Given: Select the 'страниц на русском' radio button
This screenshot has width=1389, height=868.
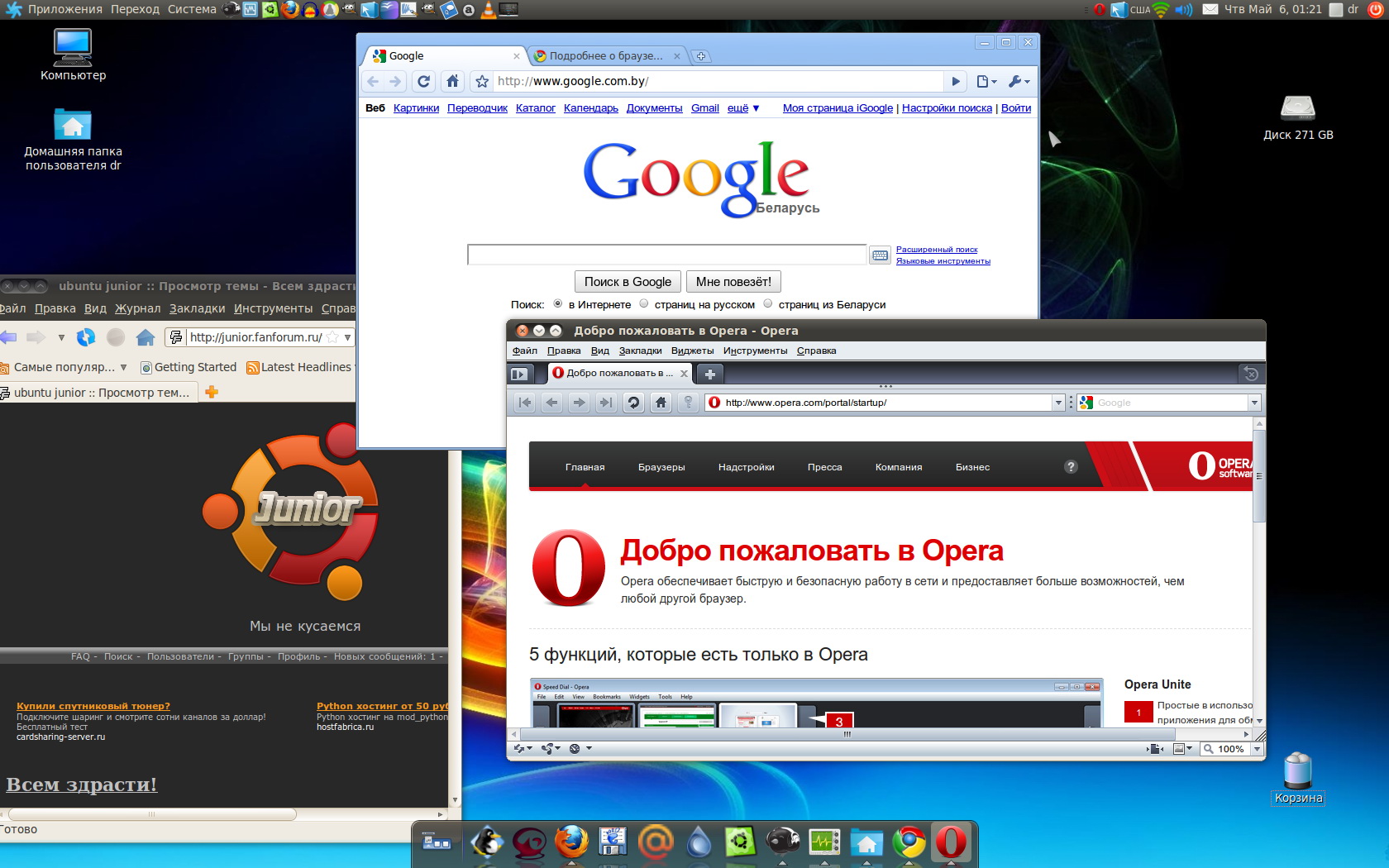Looking at the screenshot, I should [x=644, y=303].
